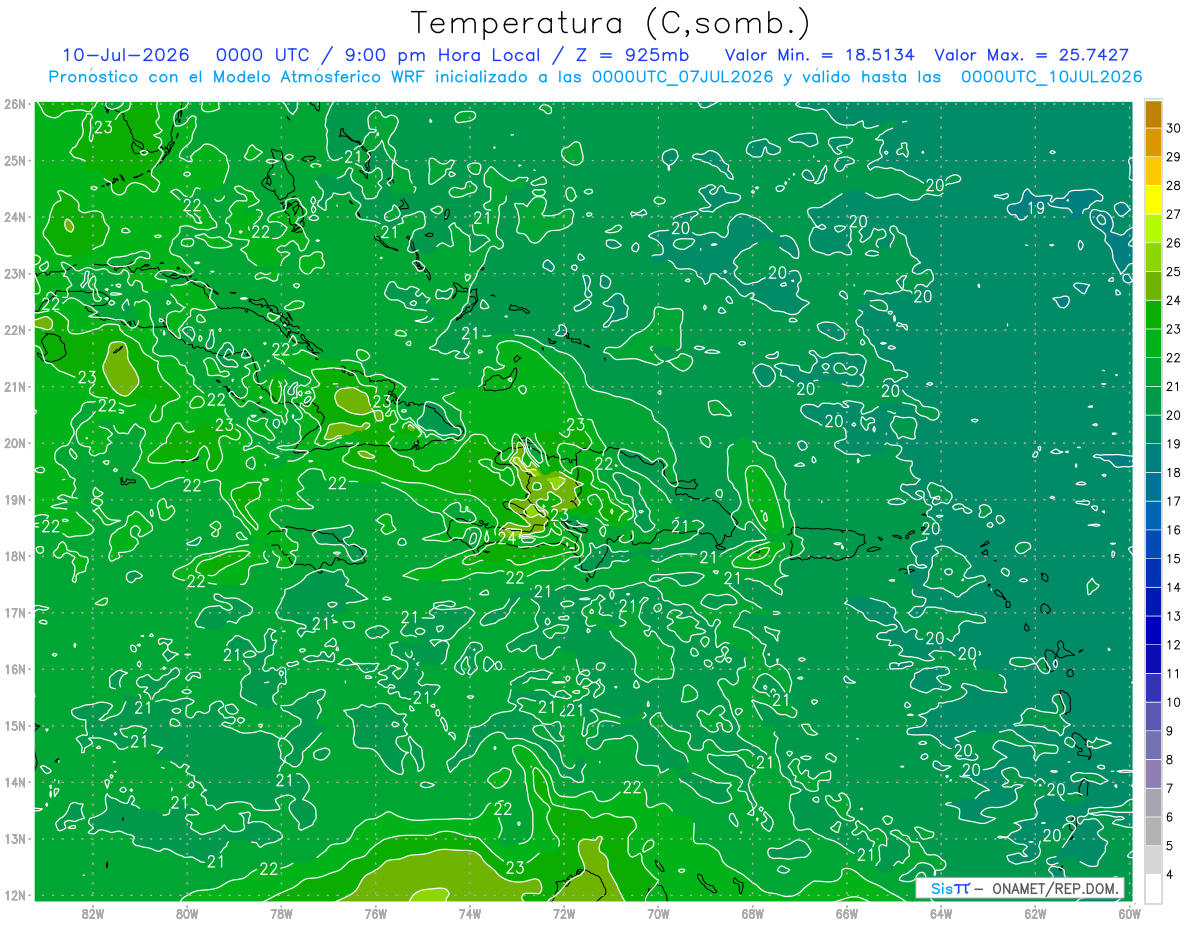Select the date text '10-Jul-2026'
Image resolution: width=1200 pixels, height=927 pixels.
pyautogui.click(x=128, y=55)
